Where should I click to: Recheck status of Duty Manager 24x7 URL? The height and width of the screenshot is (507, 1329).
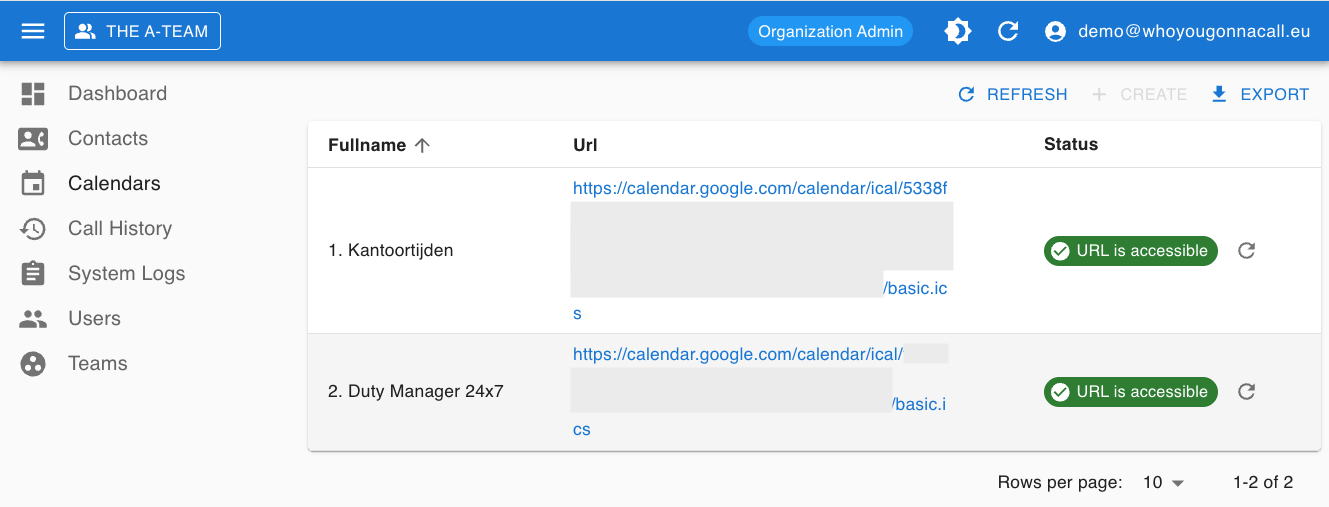[x=1246, y=392]
